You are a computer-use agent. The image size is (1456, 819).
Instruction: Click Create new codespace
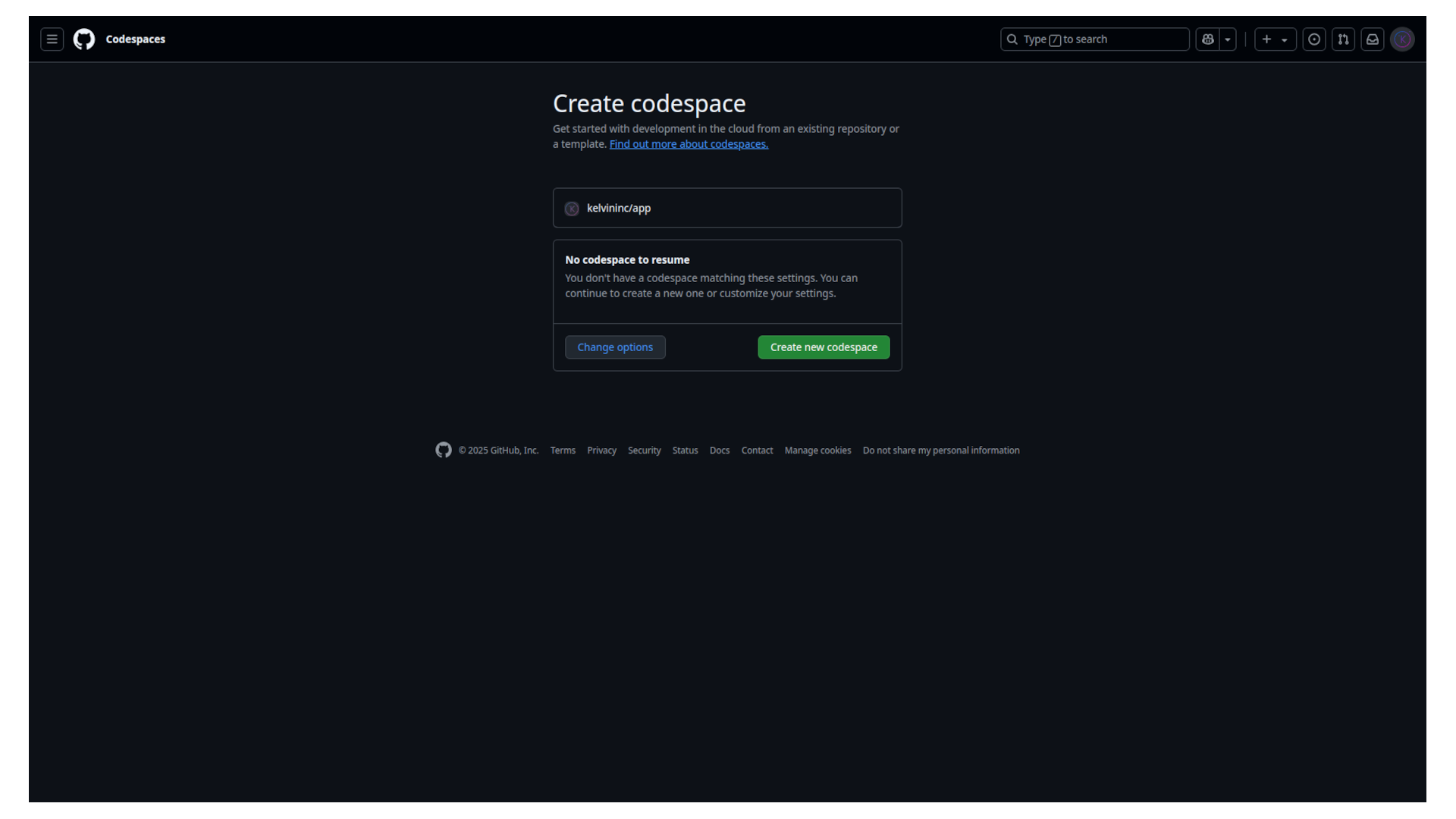click(824, 347)
